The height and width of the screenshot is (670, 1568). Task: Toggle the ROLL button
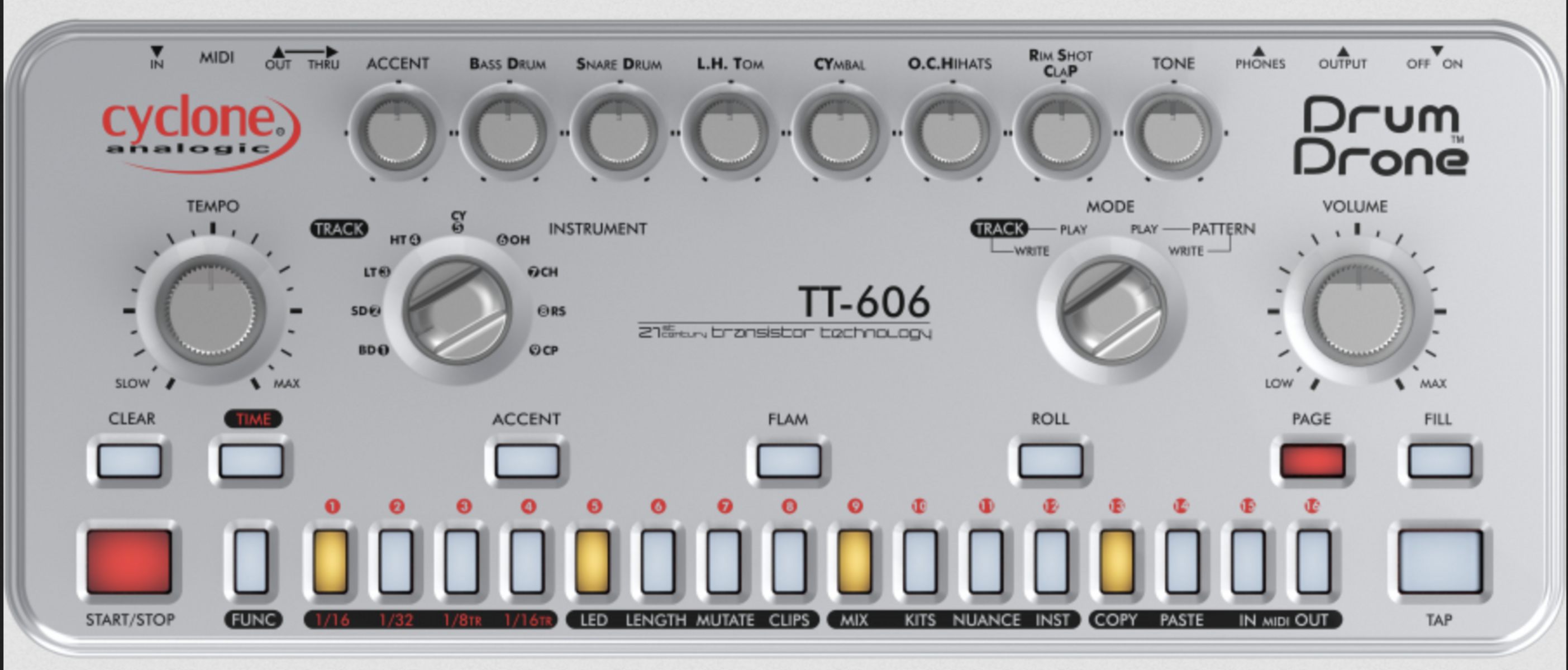click(1051, 461)
